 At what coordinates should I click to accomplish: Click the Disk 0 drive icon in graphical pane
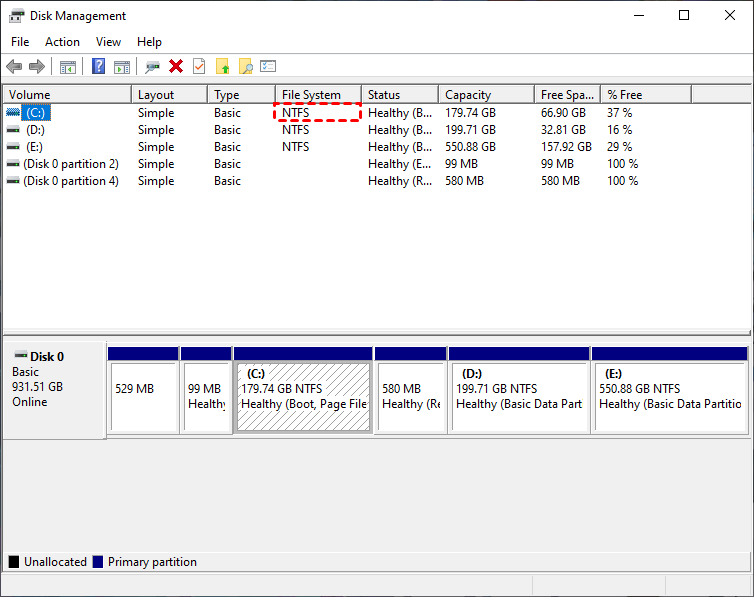click(x=21, y=356)
